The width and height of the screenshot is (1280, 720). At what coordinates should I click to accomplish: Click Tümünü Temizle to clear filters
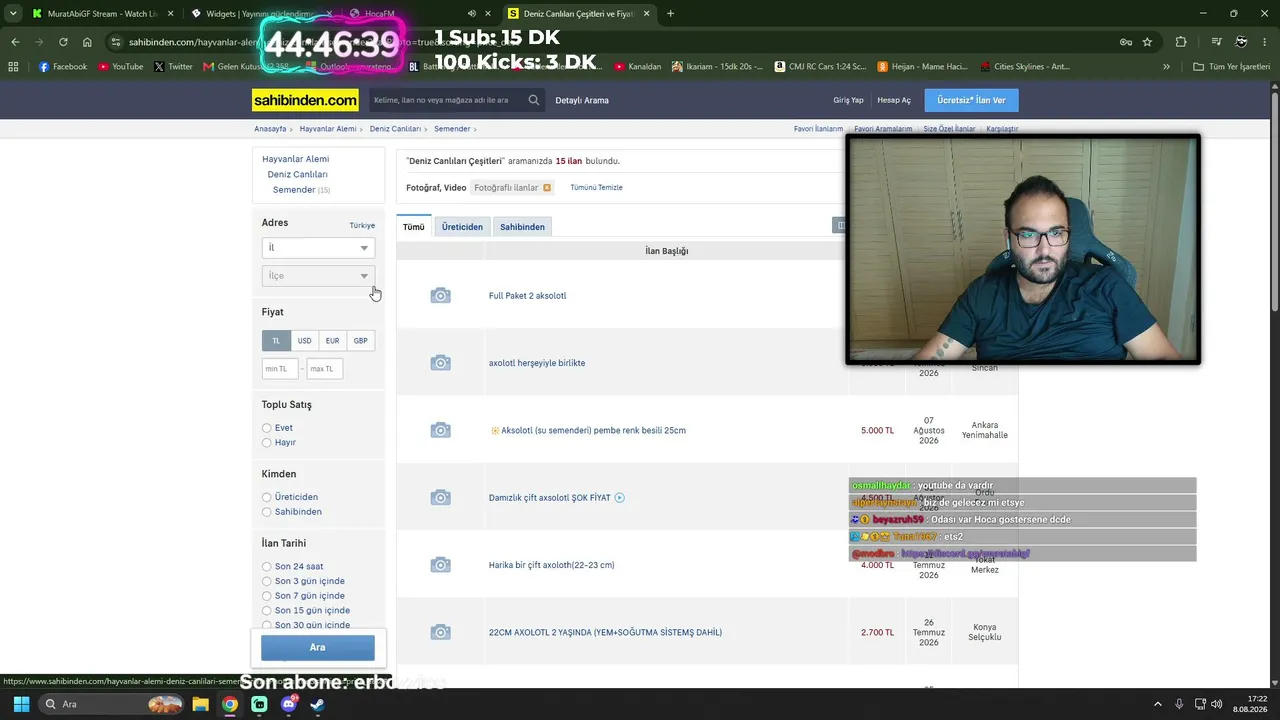(596, 188)
